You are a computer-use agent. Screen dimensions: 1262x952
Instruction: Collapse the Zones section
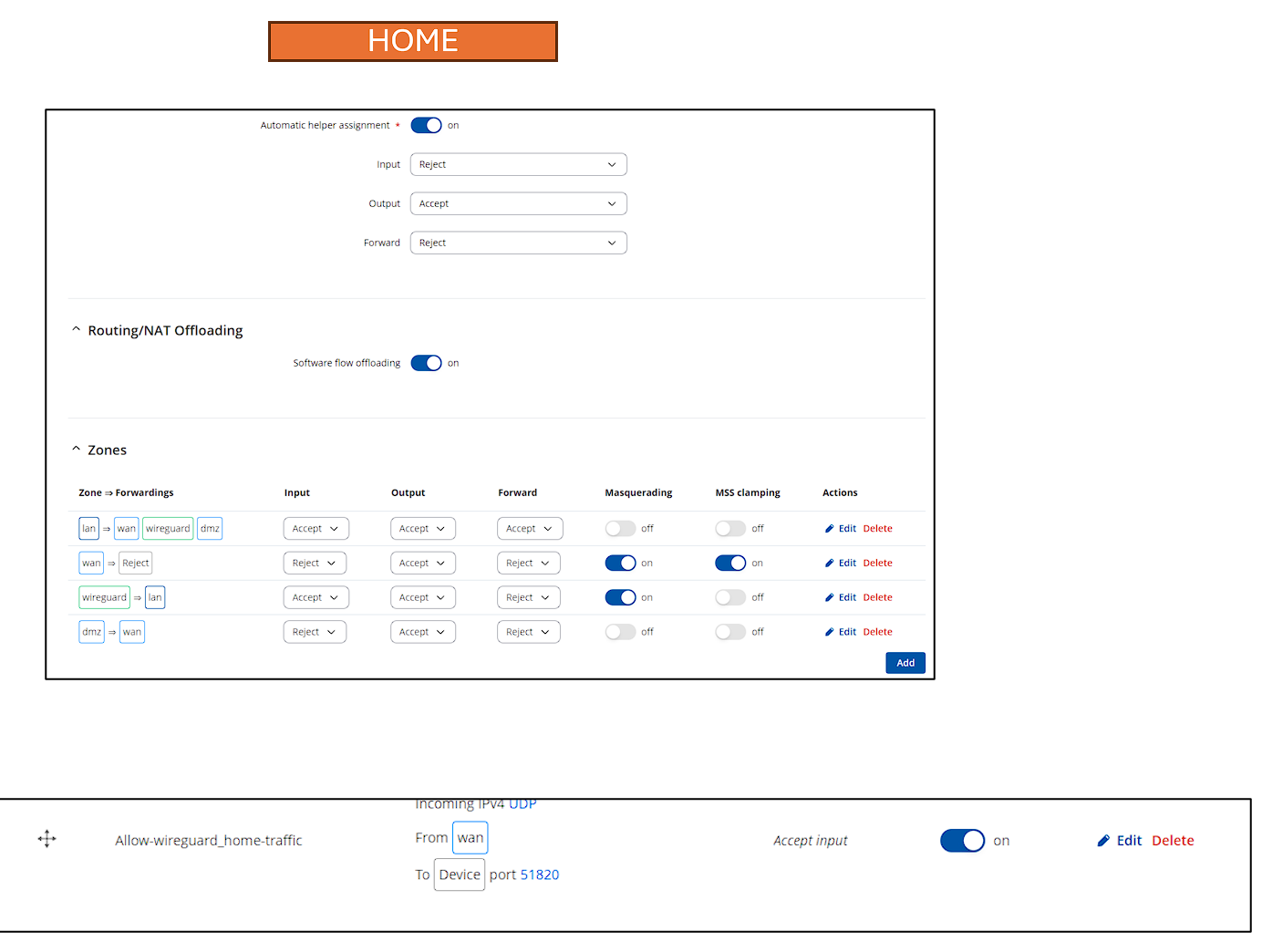[77, 450]
